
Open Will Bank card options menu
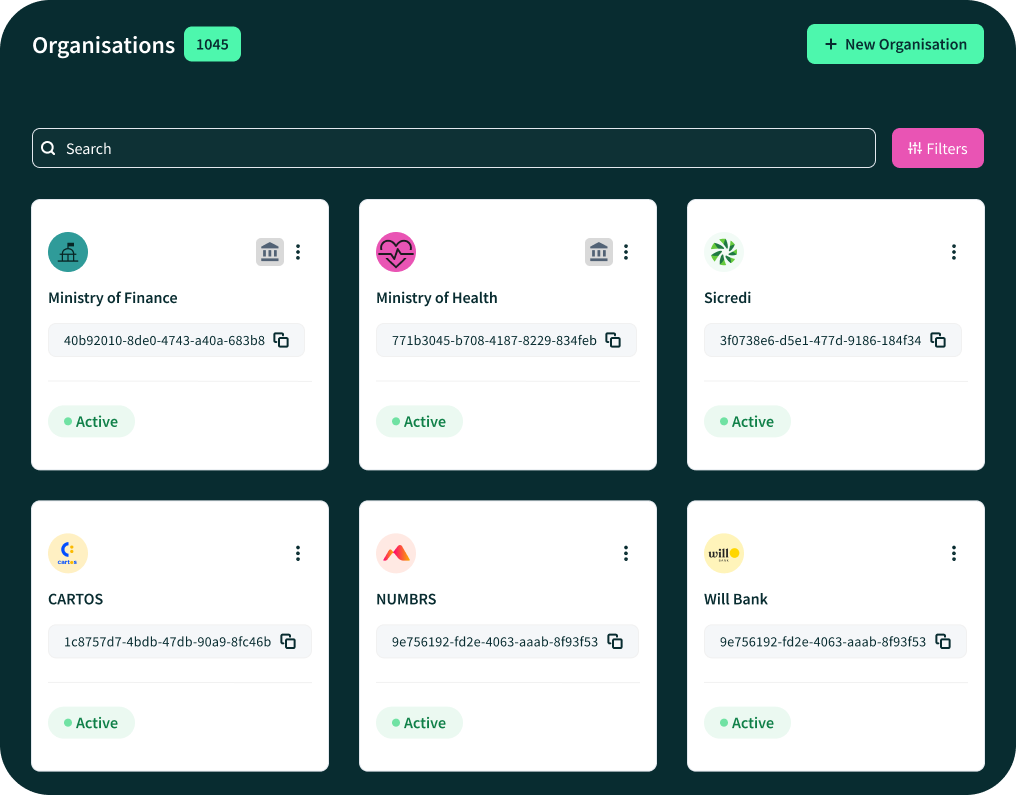point(954,553)
